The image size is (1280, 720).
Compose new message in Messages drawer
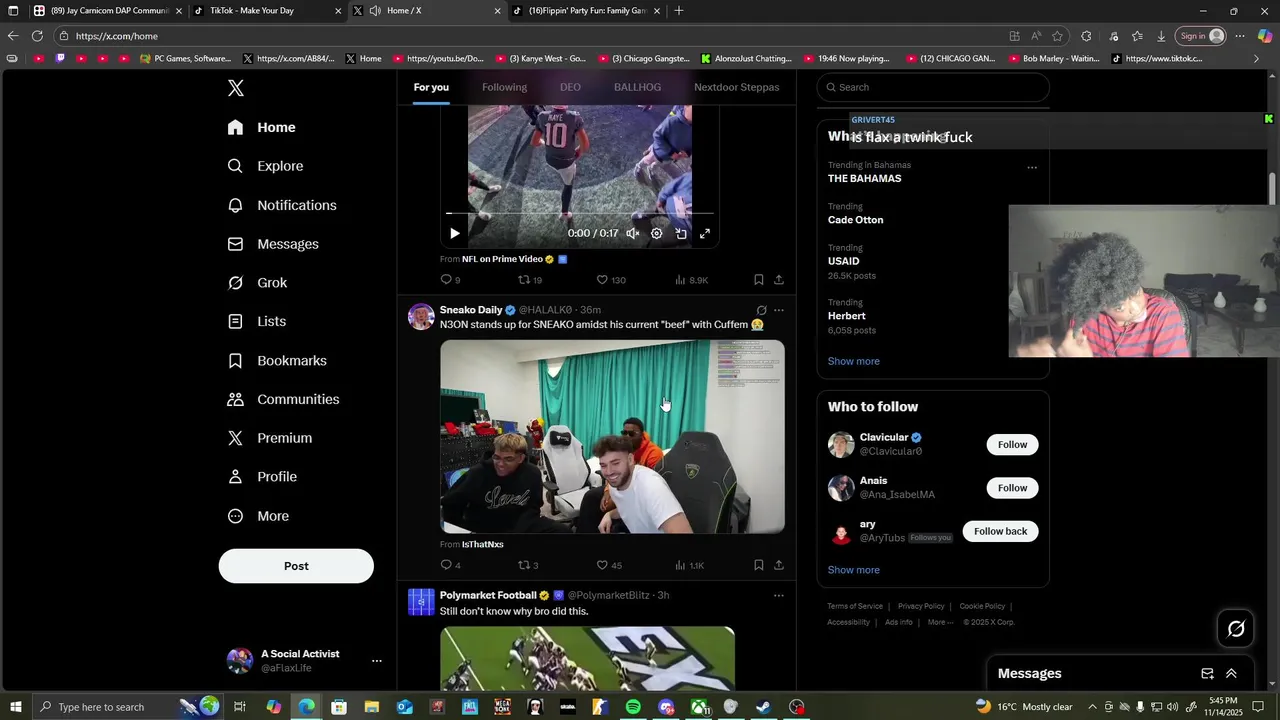(1207, 674)
